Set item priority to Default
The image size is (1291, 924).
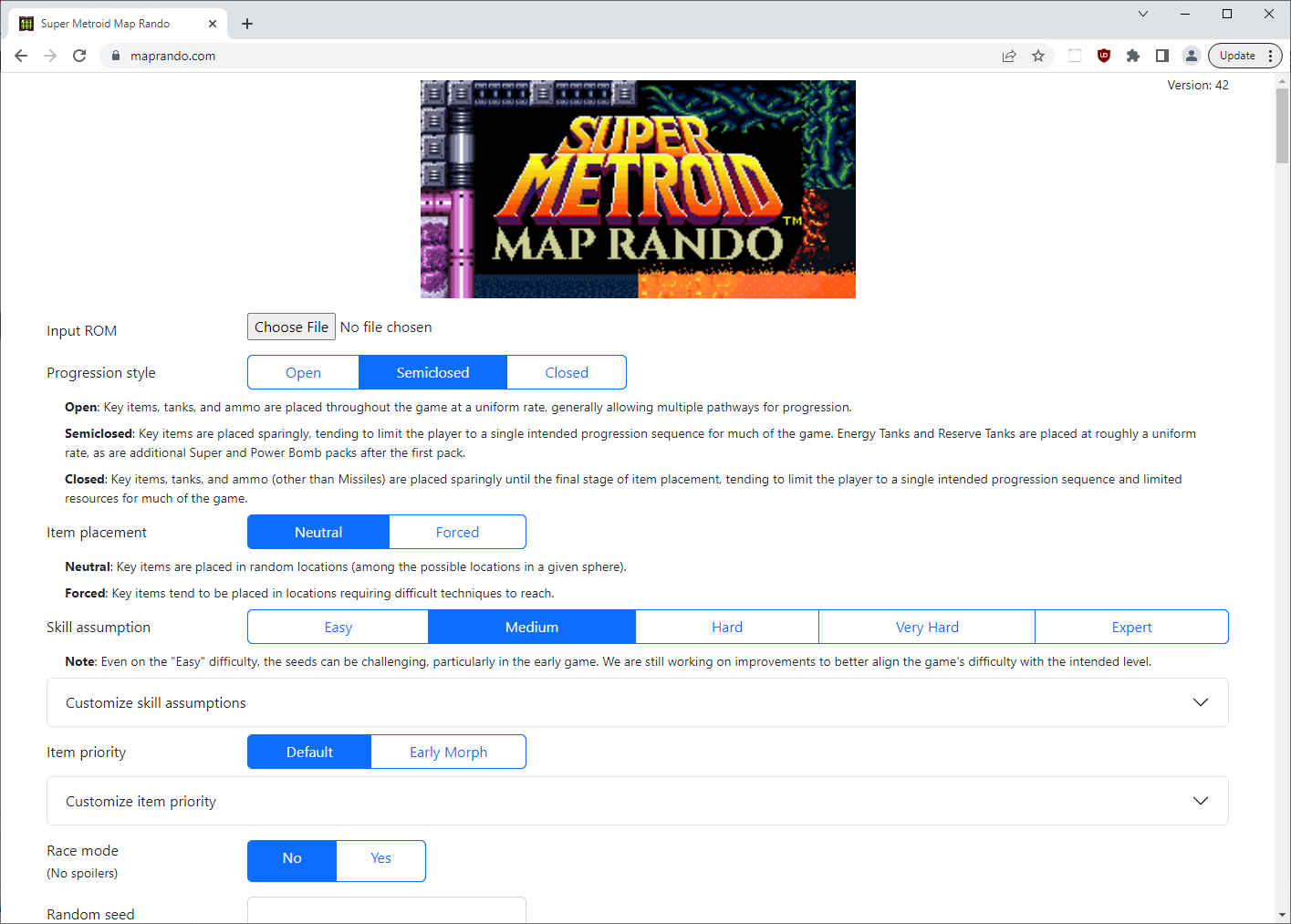coord(309,752)
